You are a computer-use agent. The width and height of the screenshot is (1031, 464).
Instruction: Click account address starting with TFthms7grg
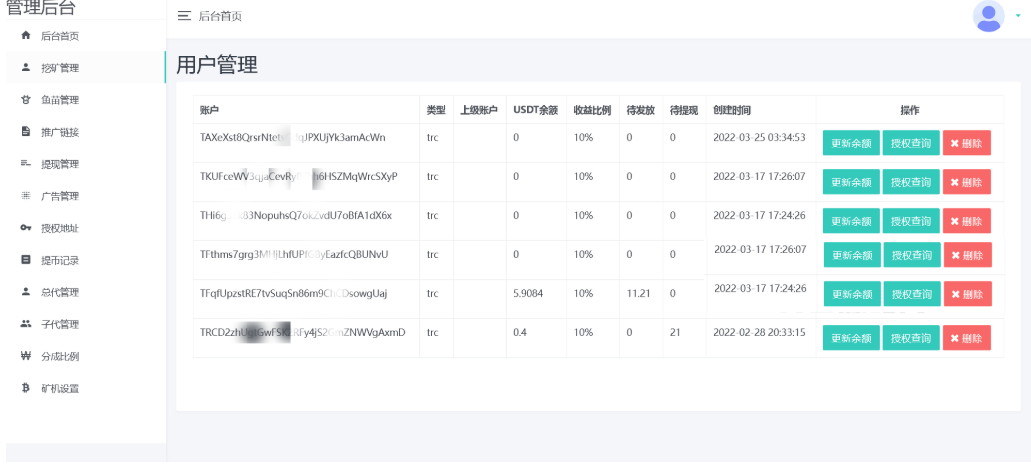[x=294, y=254]
